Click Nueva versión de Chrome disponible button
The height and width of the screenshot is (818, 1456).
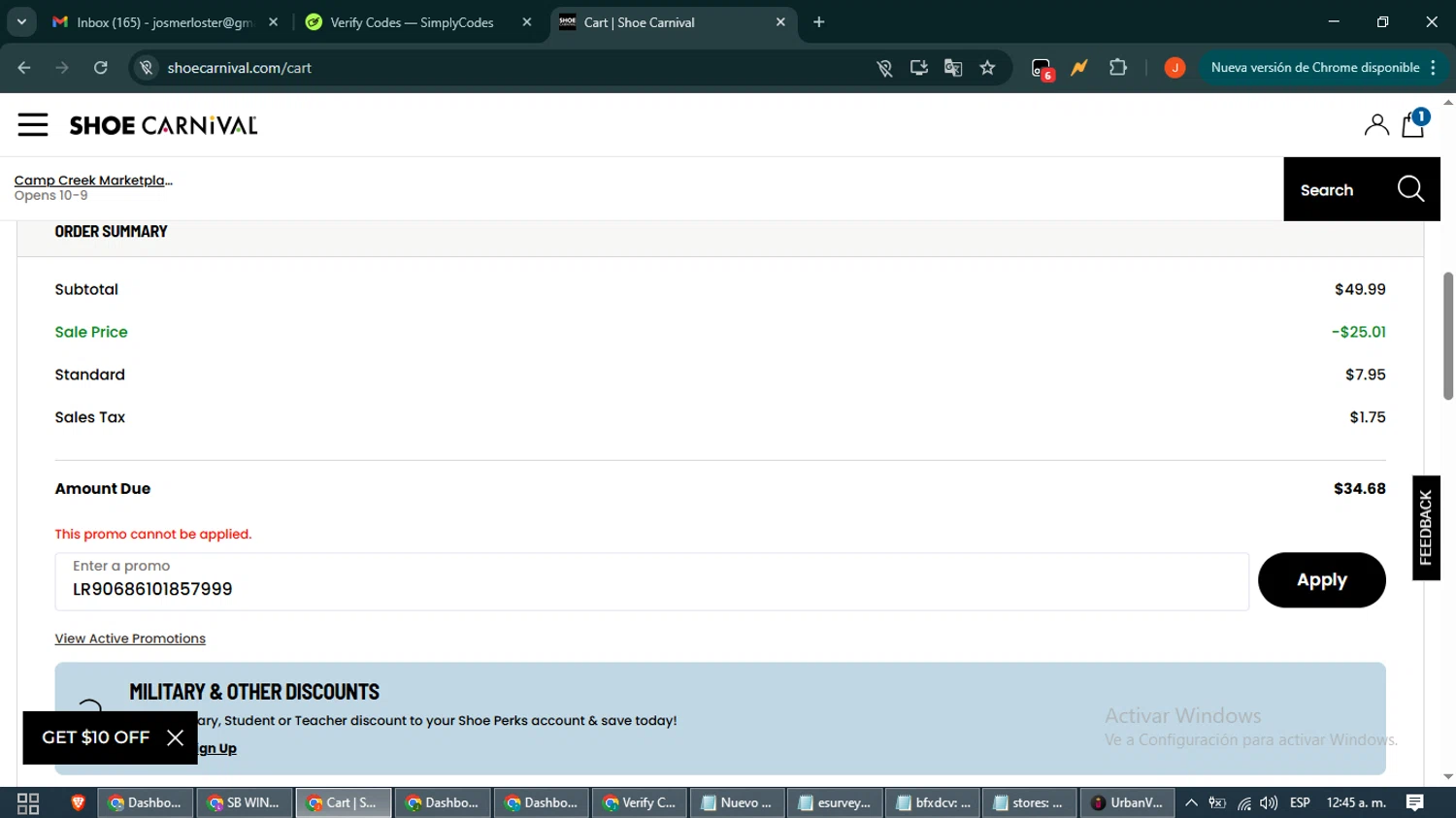point(1315,68)
